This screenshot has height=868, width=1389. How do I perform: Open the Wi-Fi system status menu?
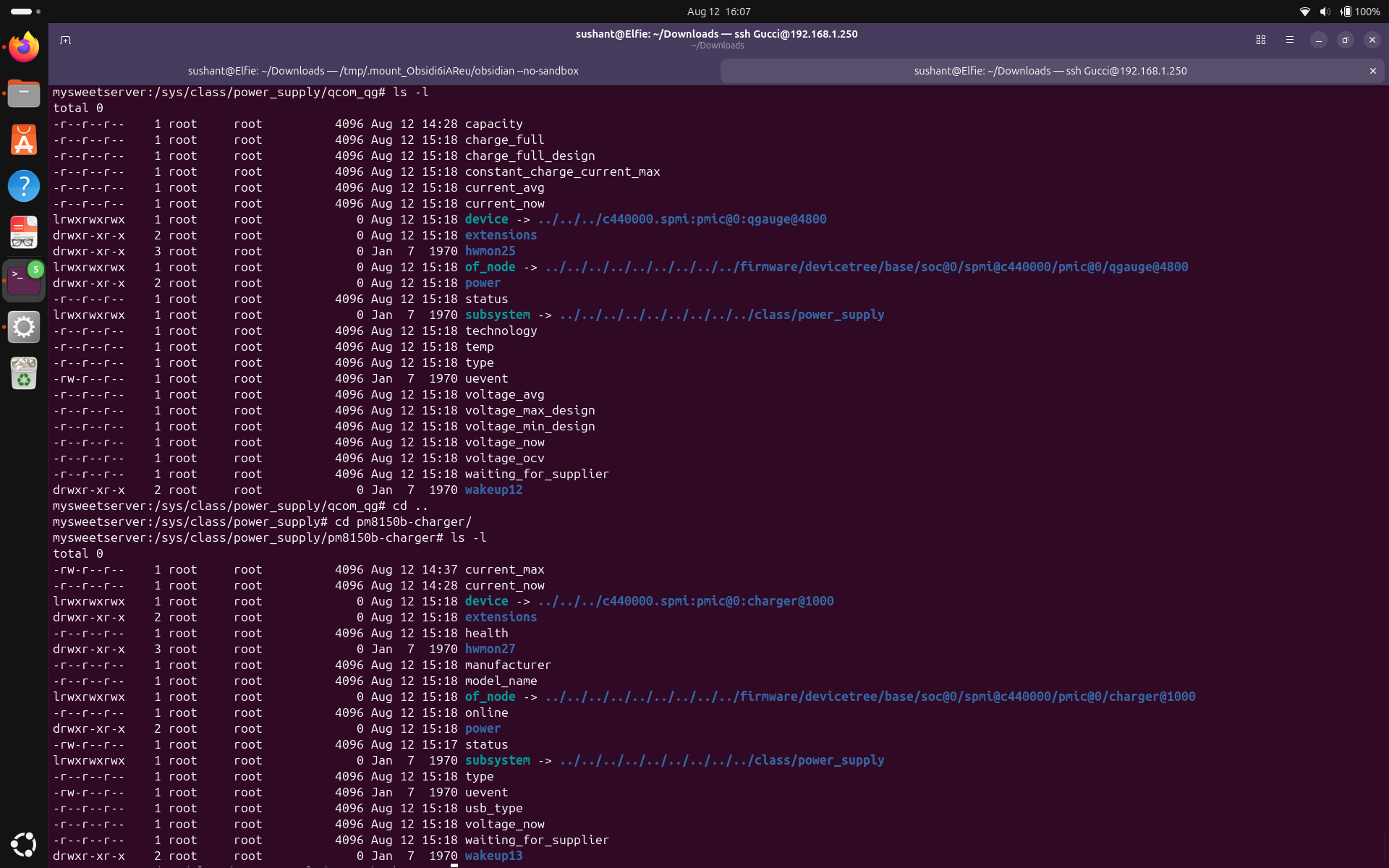pyautogui.click(x=1305, y=12)
